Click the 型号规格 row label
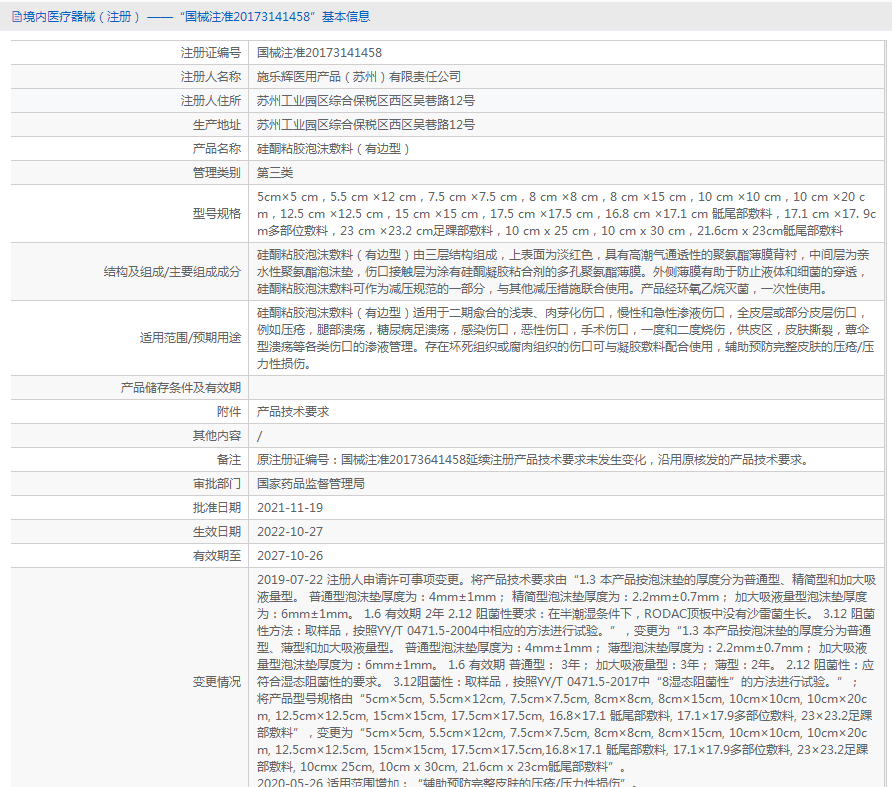892x787 pixels. [x=217, y=213]
